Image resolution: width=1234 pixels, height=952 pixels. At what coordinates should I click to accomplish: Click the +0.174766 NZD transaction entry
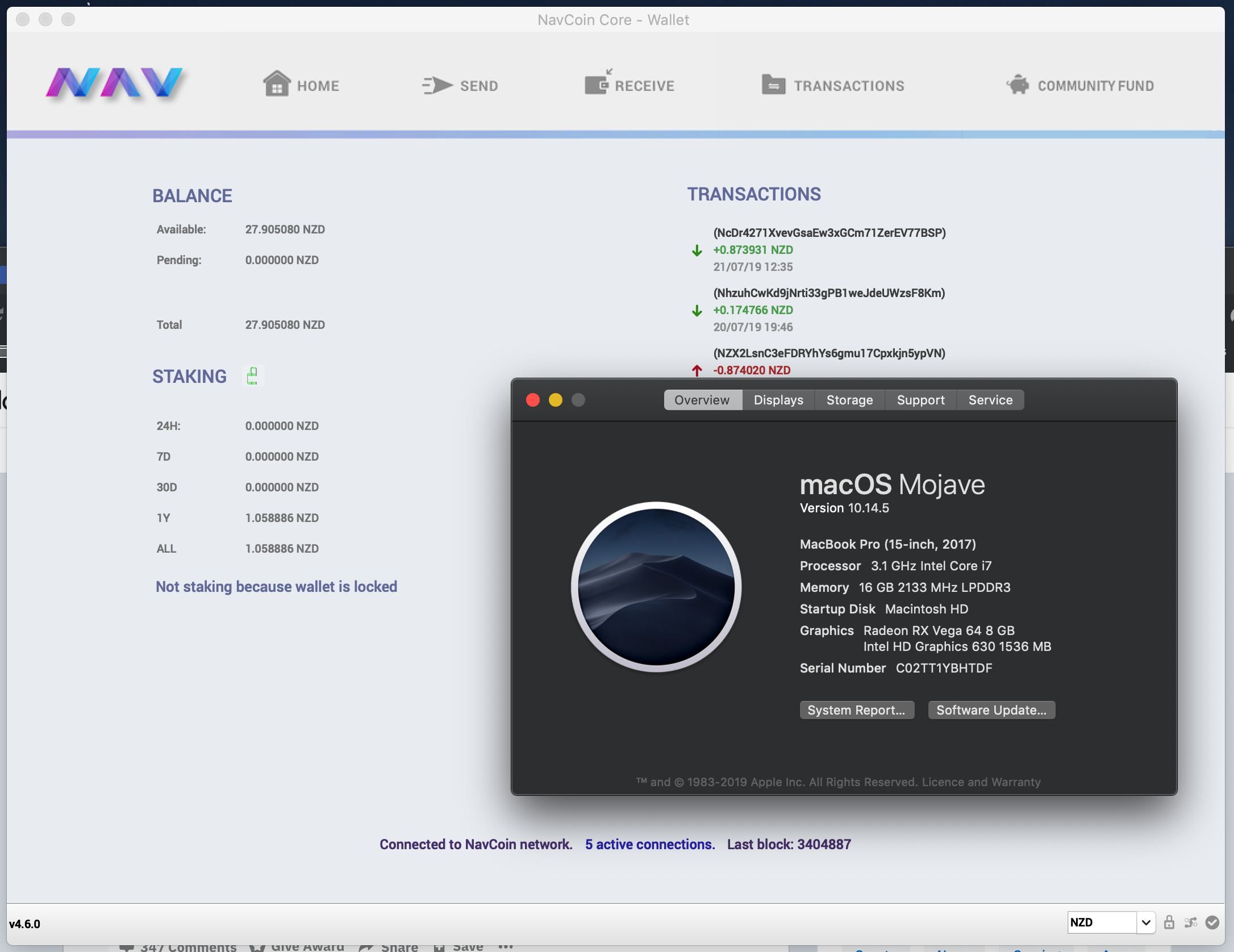753,310
